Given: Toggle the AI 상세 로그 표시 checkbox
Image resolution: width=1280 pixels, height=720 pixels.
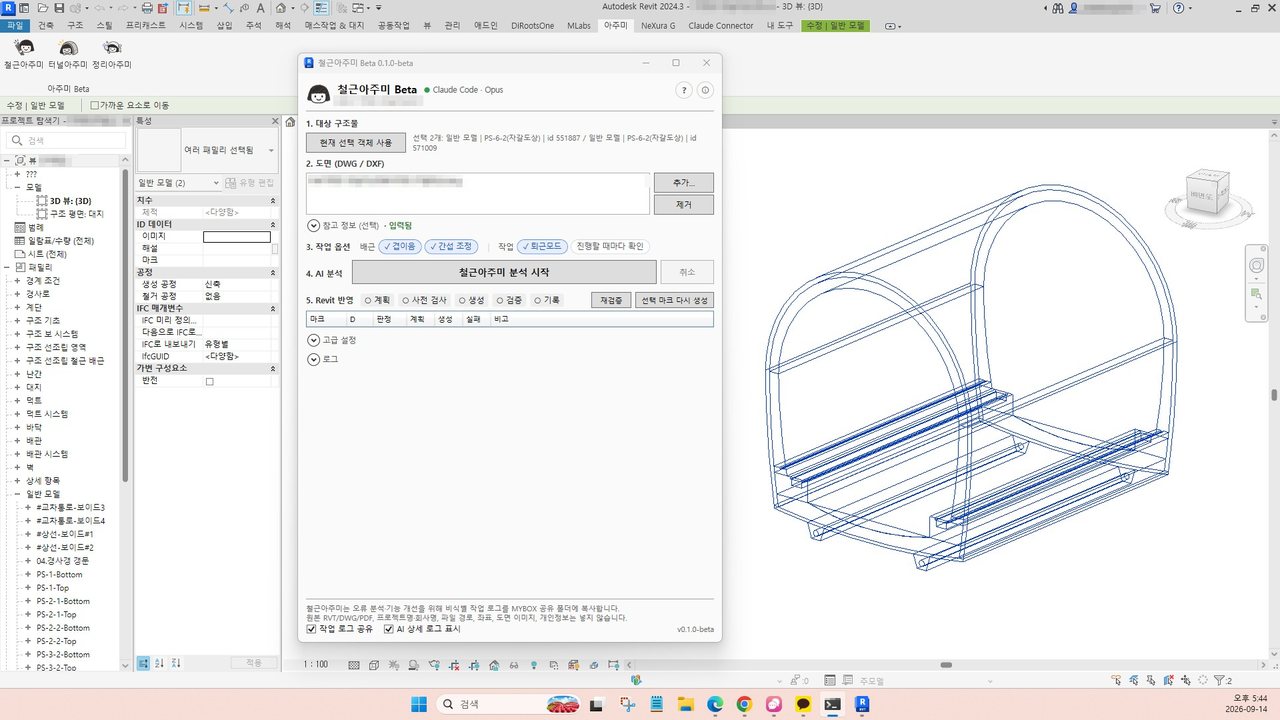Looking at the screenshot, I should pos(388,629).
